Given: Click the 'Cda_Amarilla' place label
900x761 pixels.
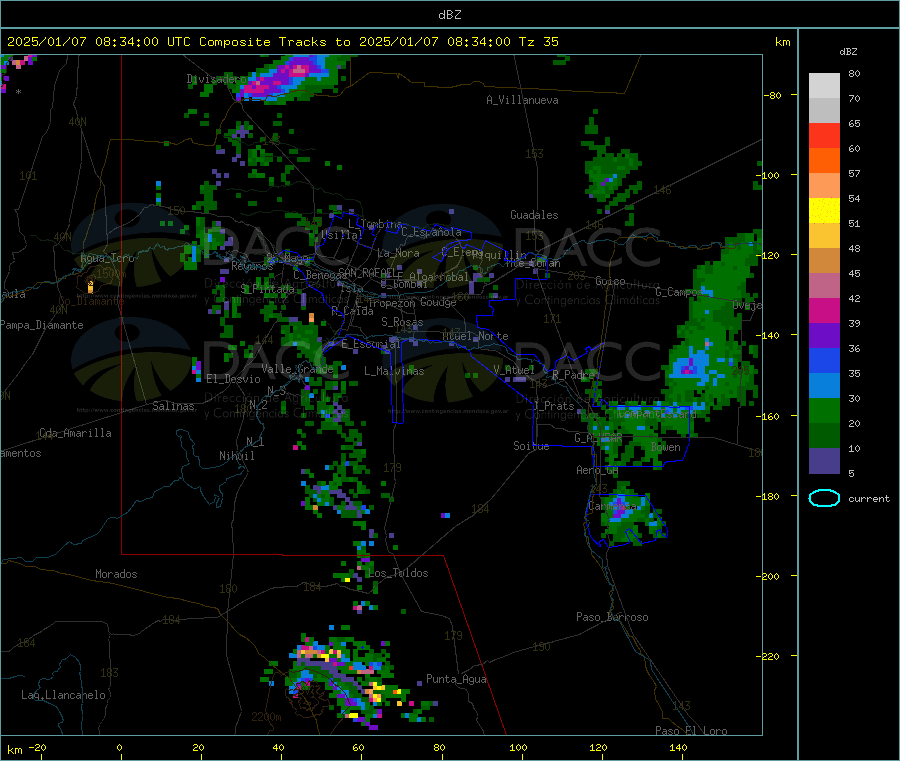Looking at the screenshot, I should [x=76, y=433].
